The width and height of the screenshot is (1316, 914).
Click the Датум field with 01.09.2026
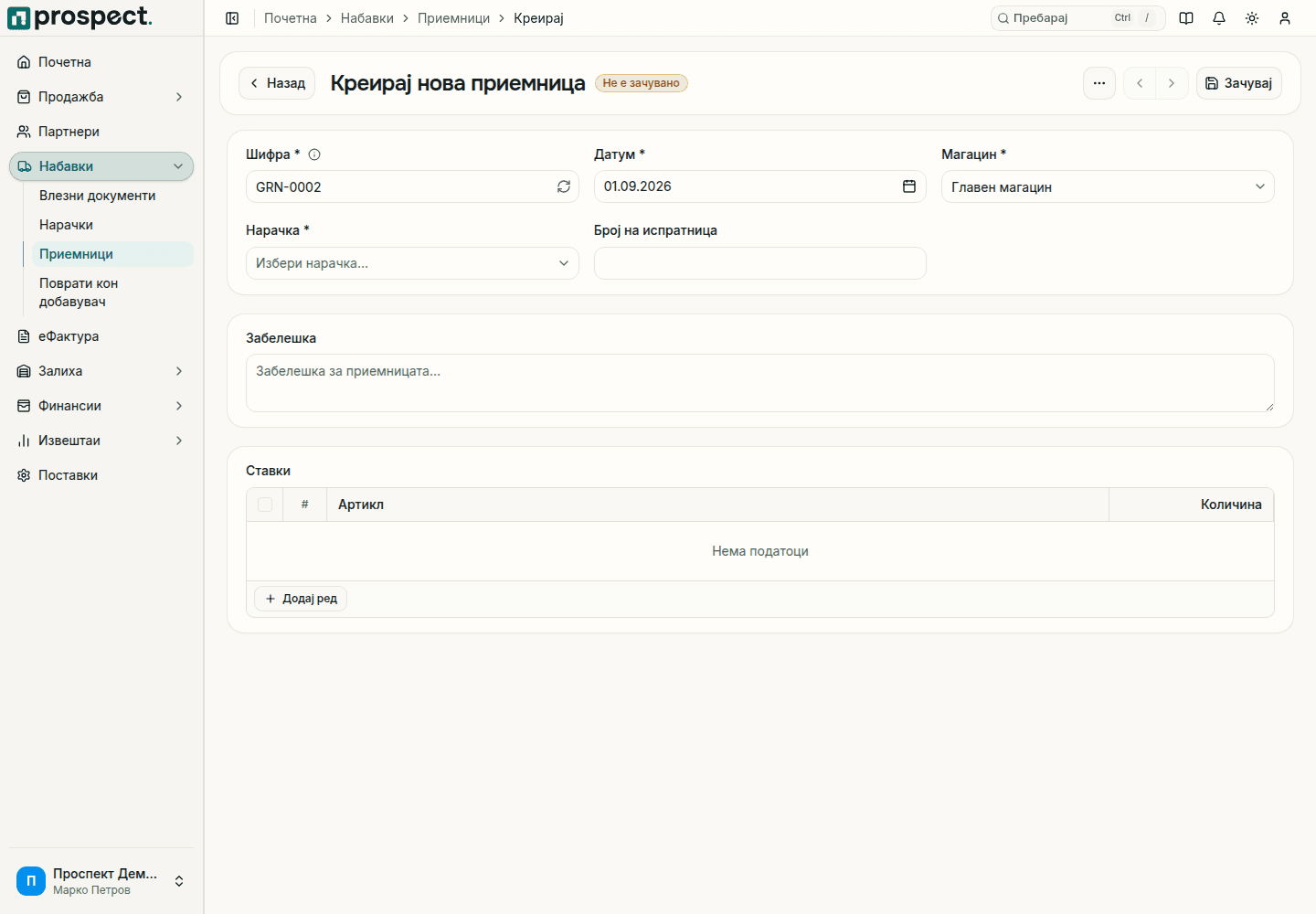click(x=760, y=186)
